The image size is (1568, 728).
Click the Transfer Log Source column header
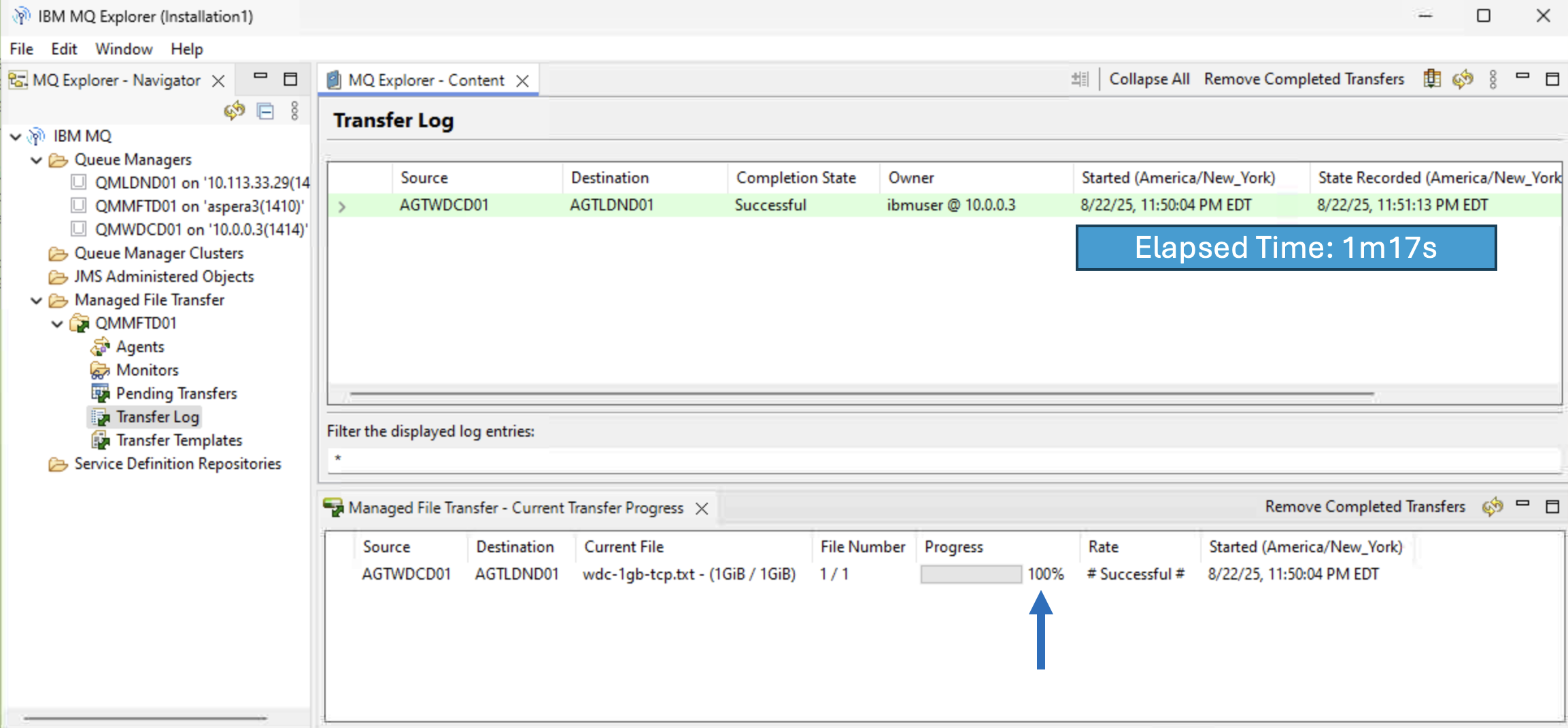[x=477, y=178]
